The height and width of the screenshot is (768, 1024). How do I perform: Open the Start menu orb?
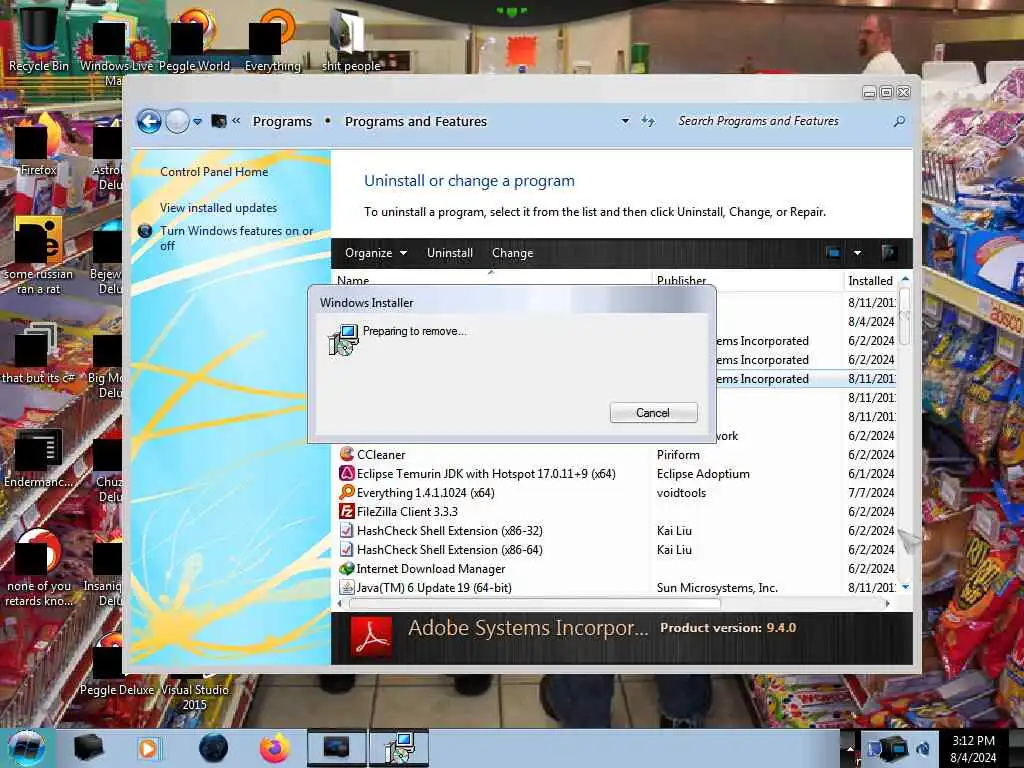[27, 748]
